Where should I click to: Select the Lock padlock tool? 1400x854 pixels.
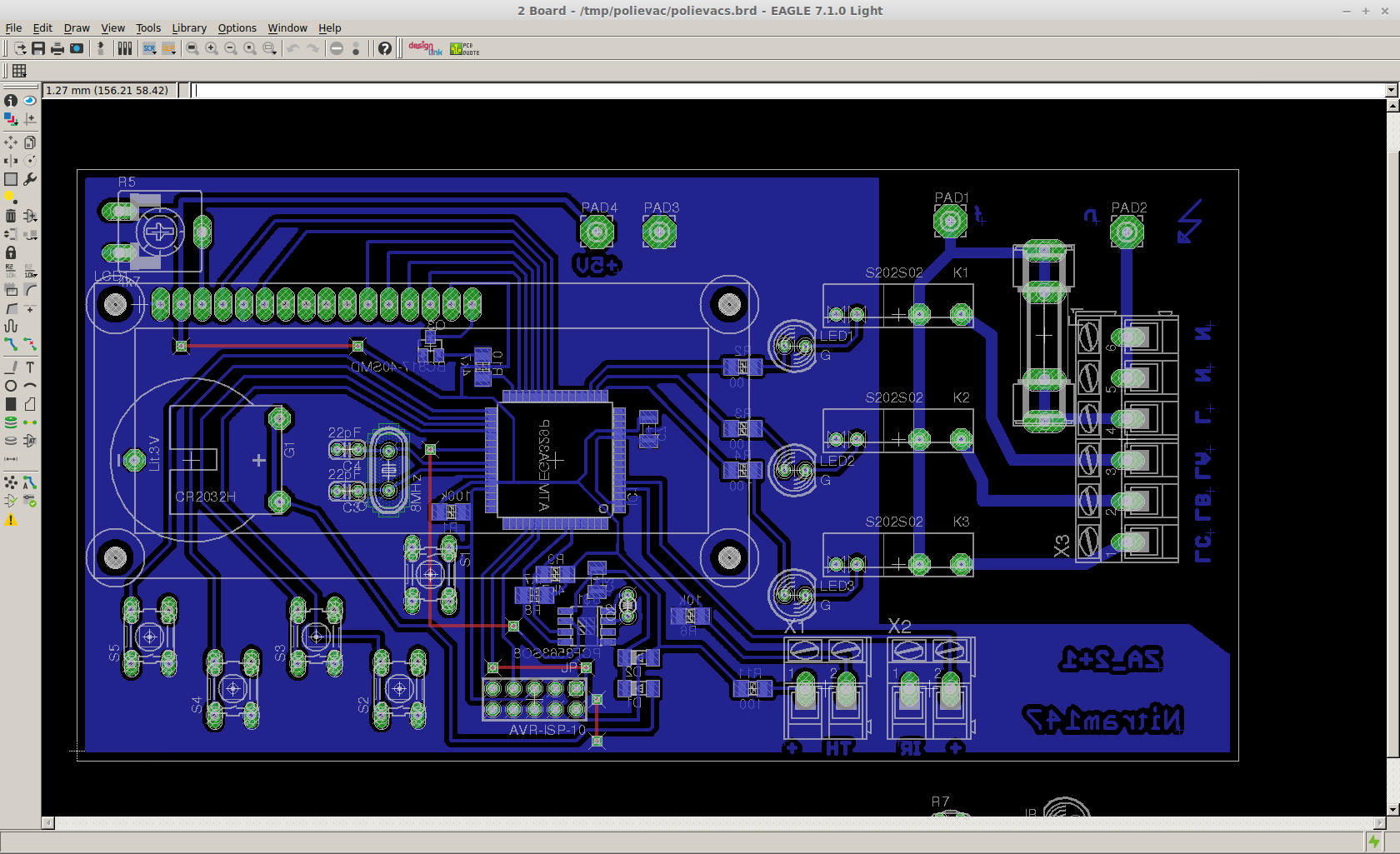(11, 252)
